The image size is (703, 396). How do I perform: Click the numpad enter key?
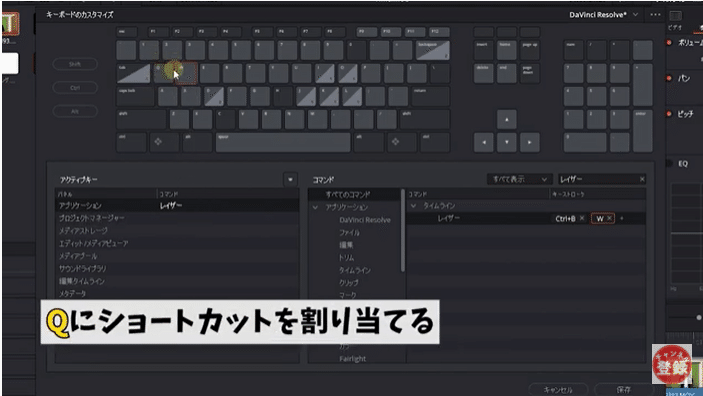coord(642,131)
